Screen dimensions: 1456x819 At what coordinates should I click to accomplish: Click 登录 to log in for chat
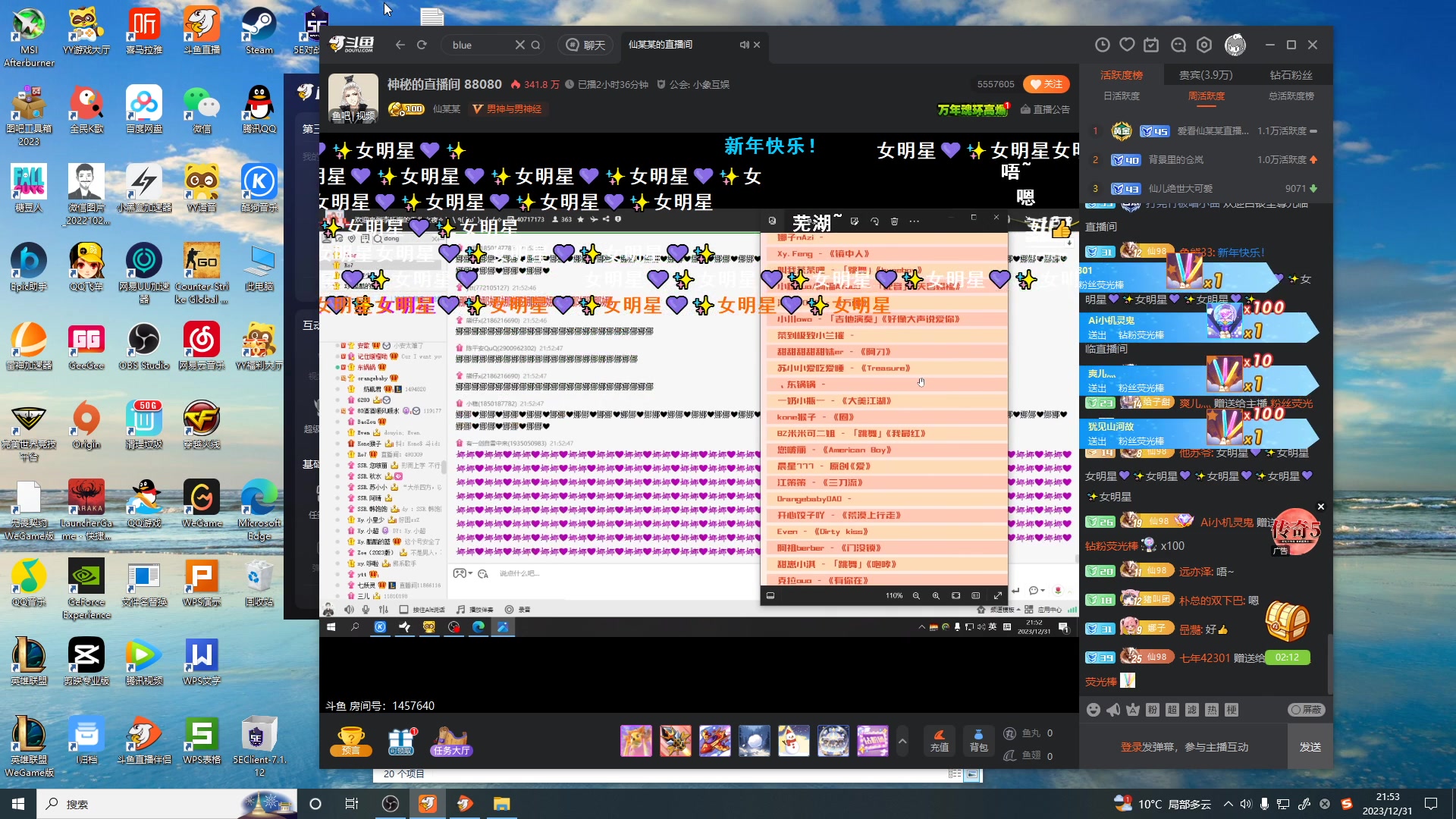(1131, 747)
